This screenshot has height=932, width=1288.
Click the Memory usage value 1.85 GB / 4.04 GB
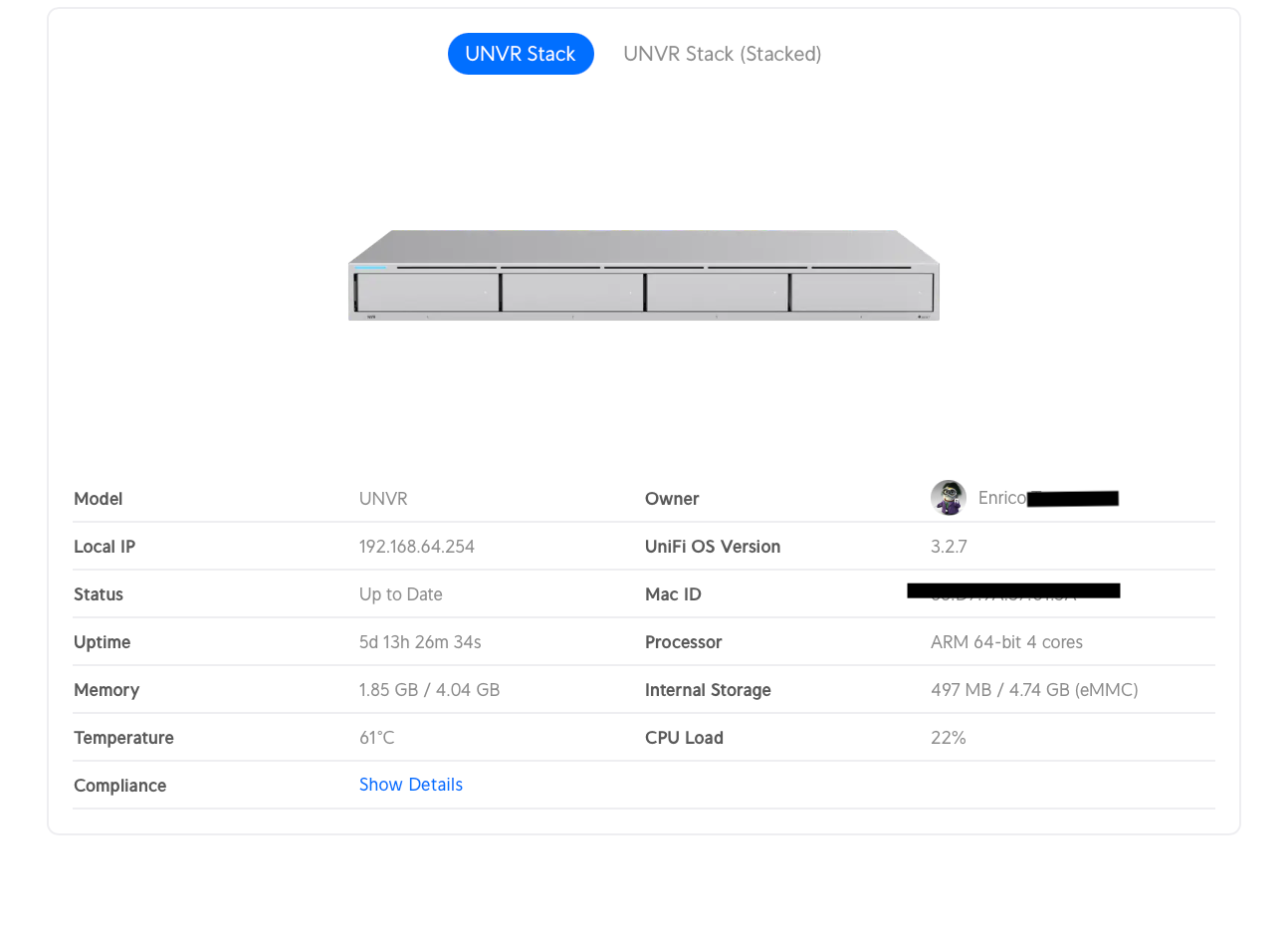[x=429, y=690]
